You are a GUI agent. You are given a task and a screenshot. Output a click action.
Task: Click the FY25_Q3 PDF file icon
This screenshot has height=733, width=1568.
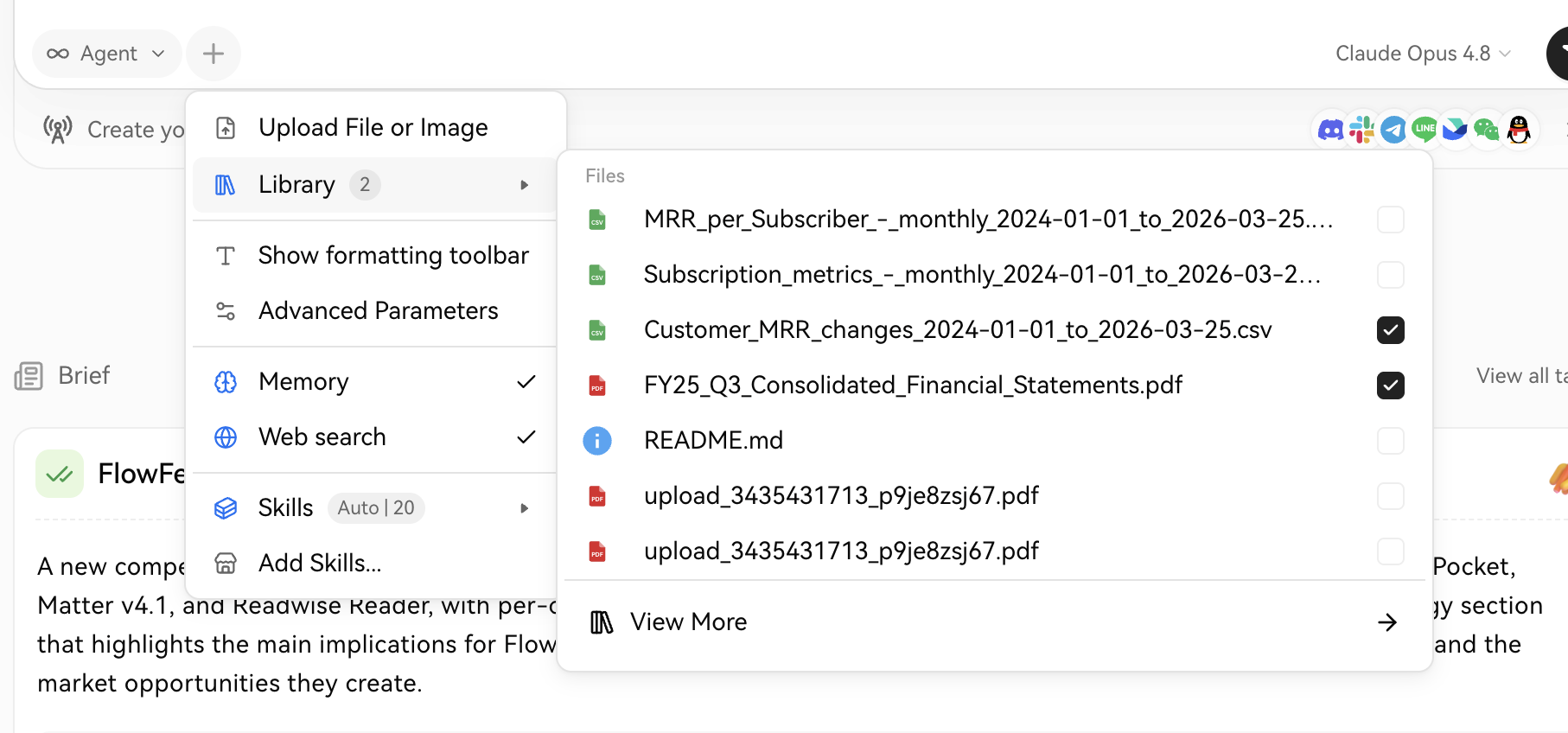tap(597, 386)
